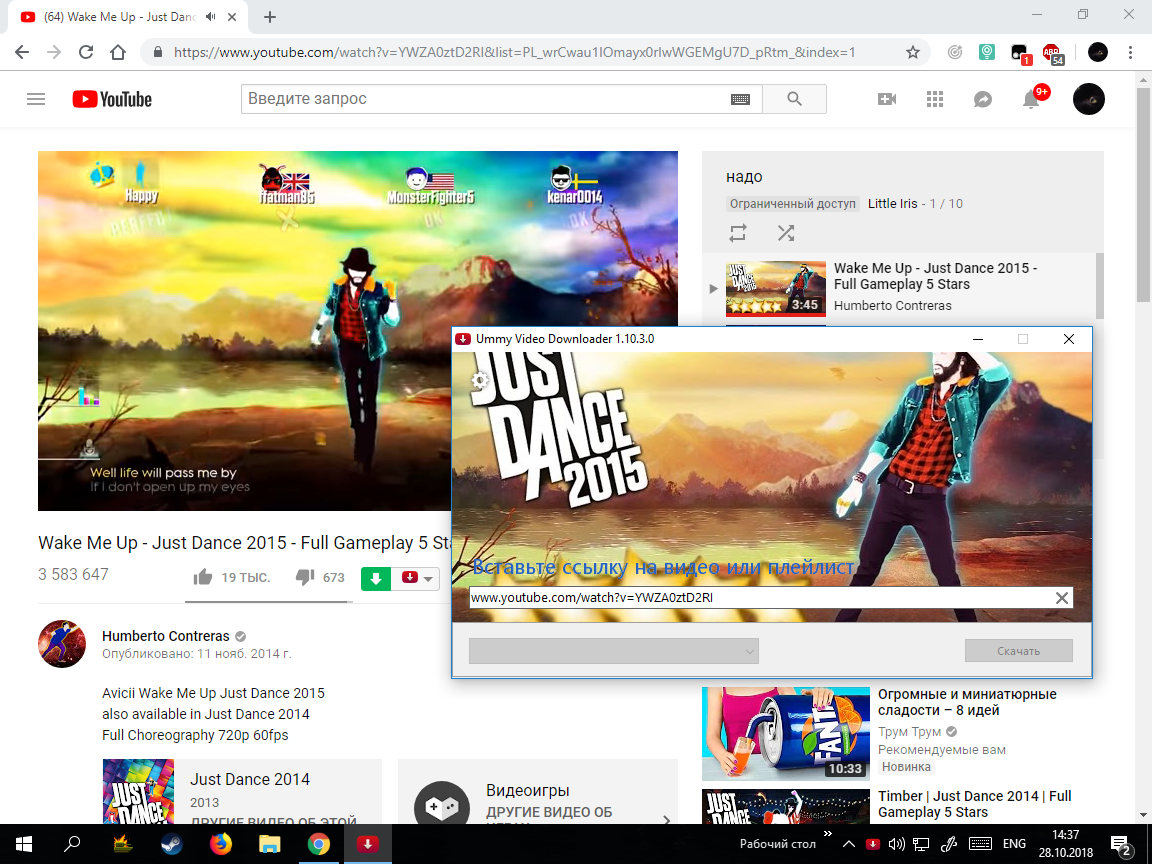Click the AdBlock extension icon
1152x864 pixels.
[x=1052, y=53]
